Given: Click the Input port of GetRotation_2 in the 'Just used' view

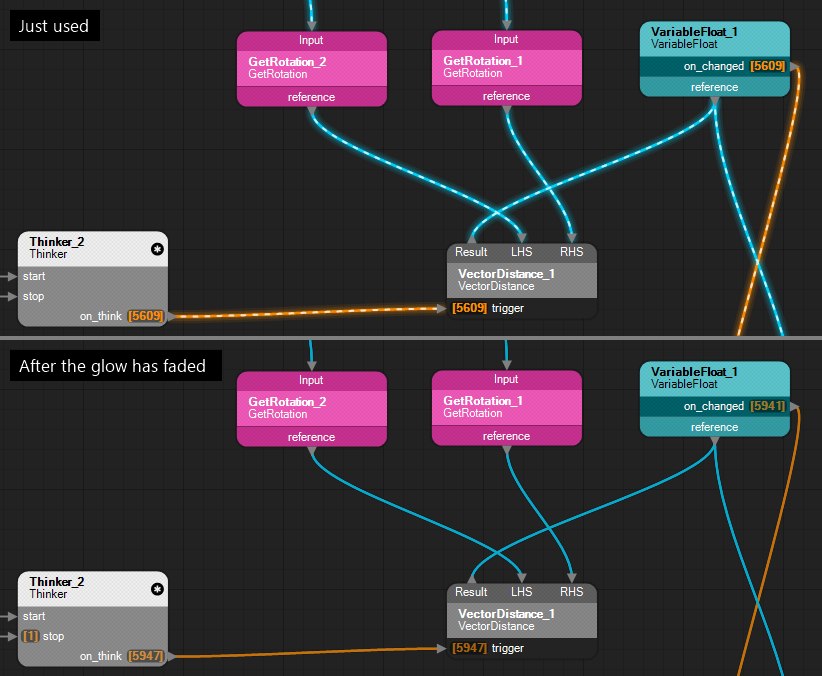Looking at the screenshot, I should click(x=311, y=40).
